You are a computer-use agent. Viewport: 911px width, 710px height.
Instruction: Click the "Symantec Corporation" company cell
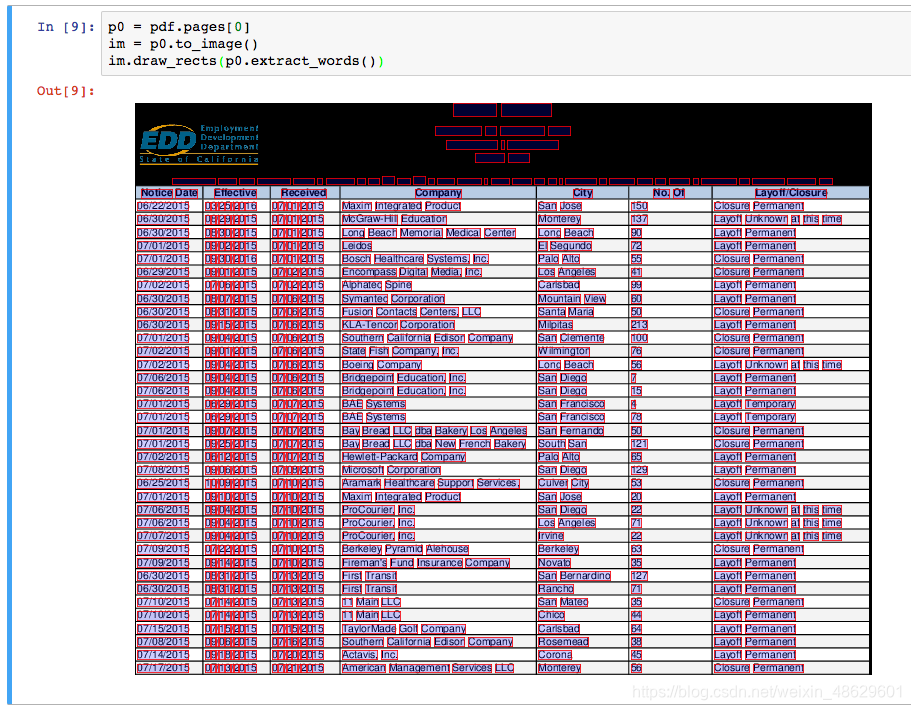pos(393,299)
